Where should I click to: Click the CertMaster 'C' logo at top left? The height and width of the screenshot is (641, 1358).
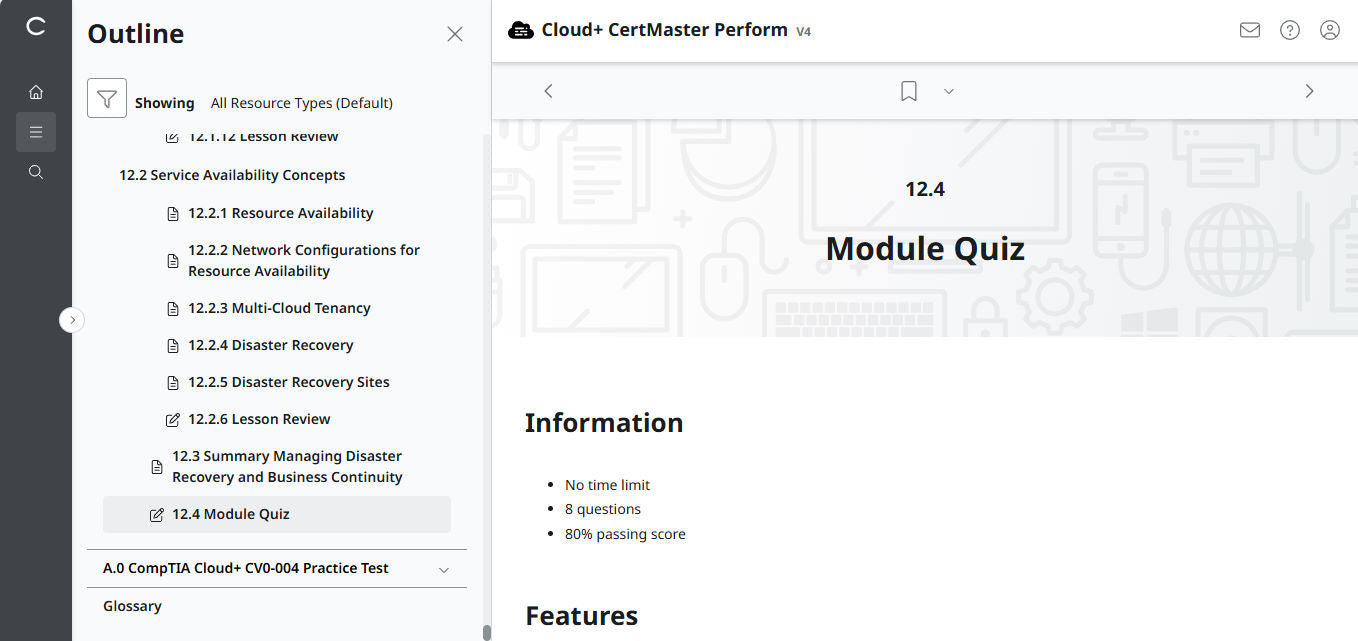click(x=36, y=27)
